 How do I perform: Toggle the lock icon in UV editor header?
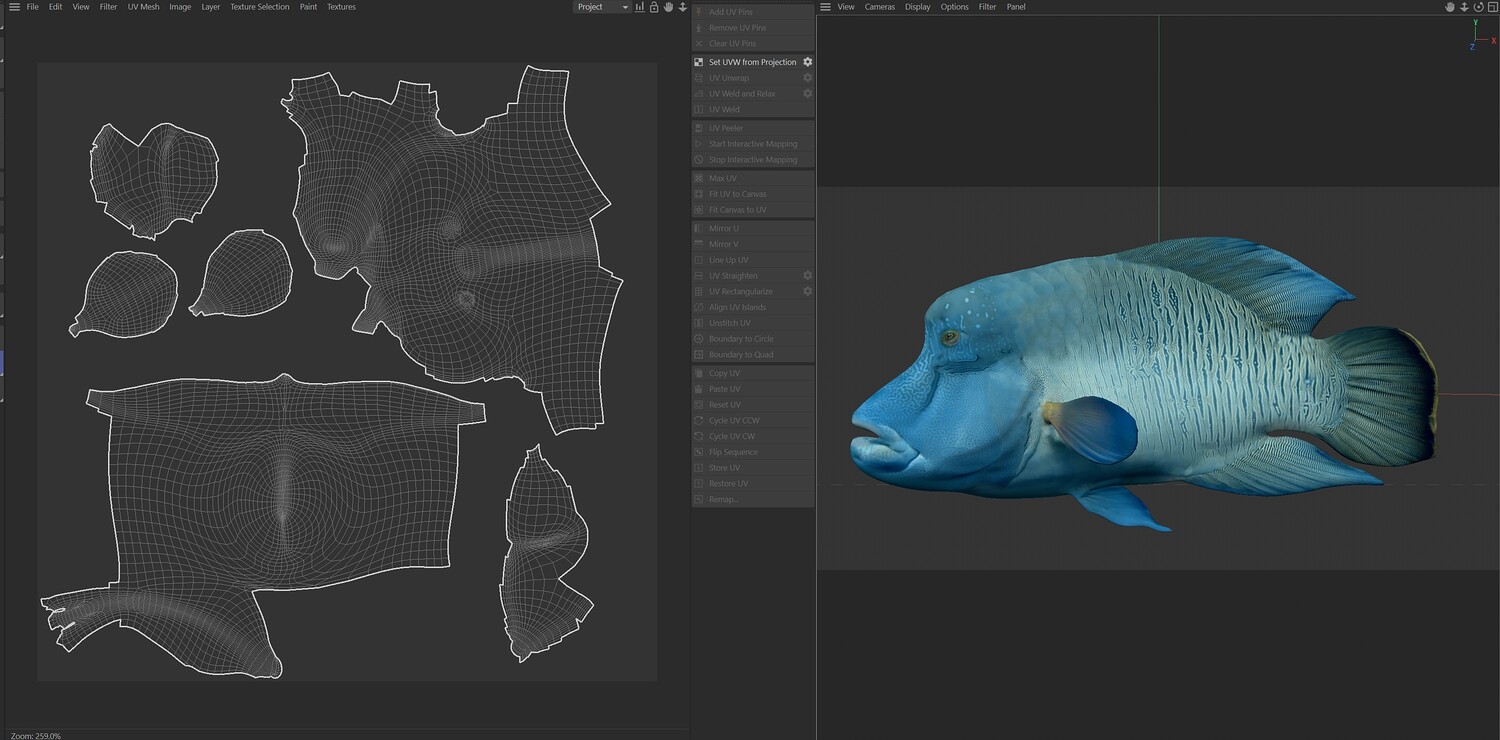[654, 7]
